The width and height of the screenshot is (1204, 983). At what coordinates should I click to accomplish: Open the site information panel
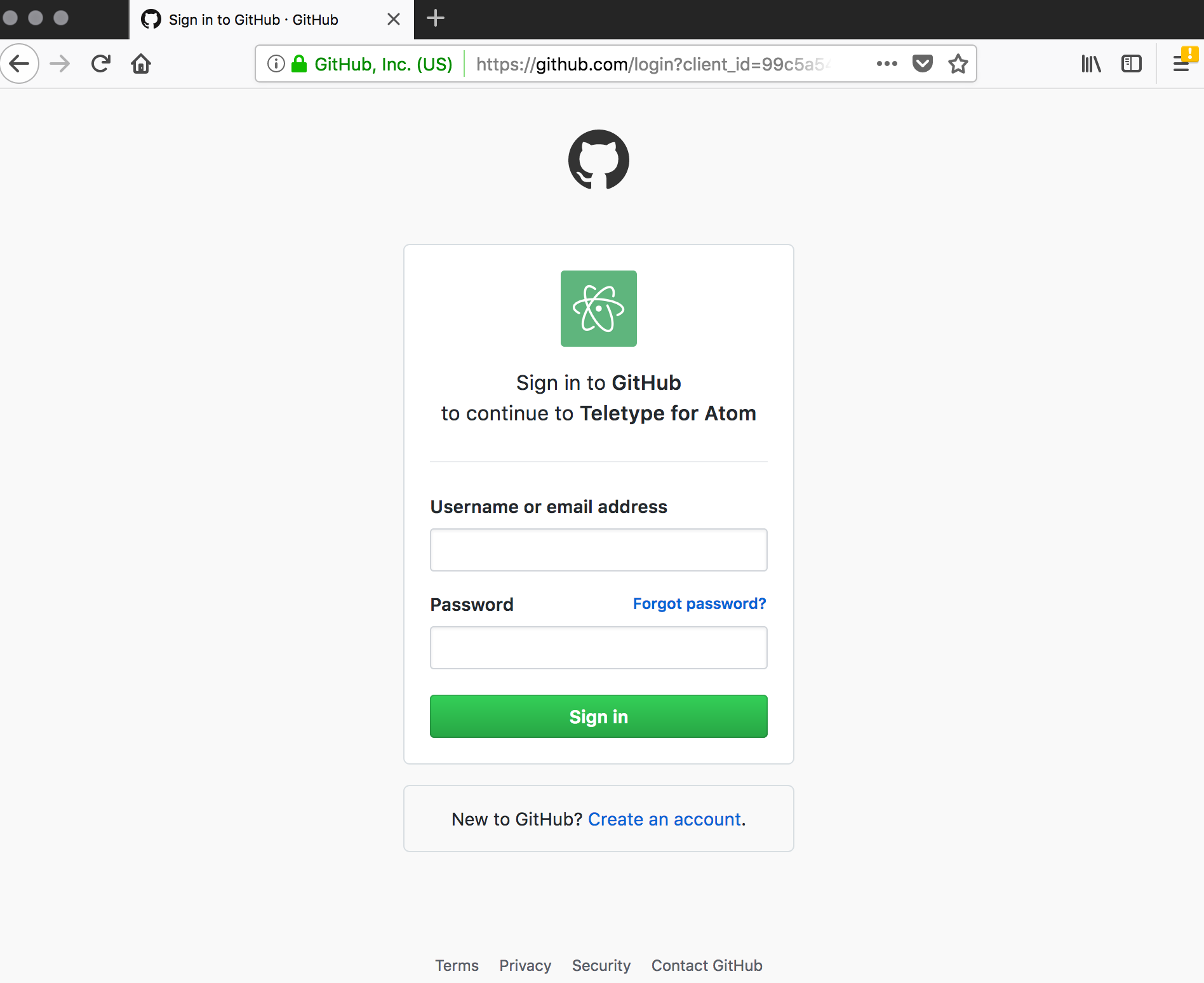click(x=276, y=64)
